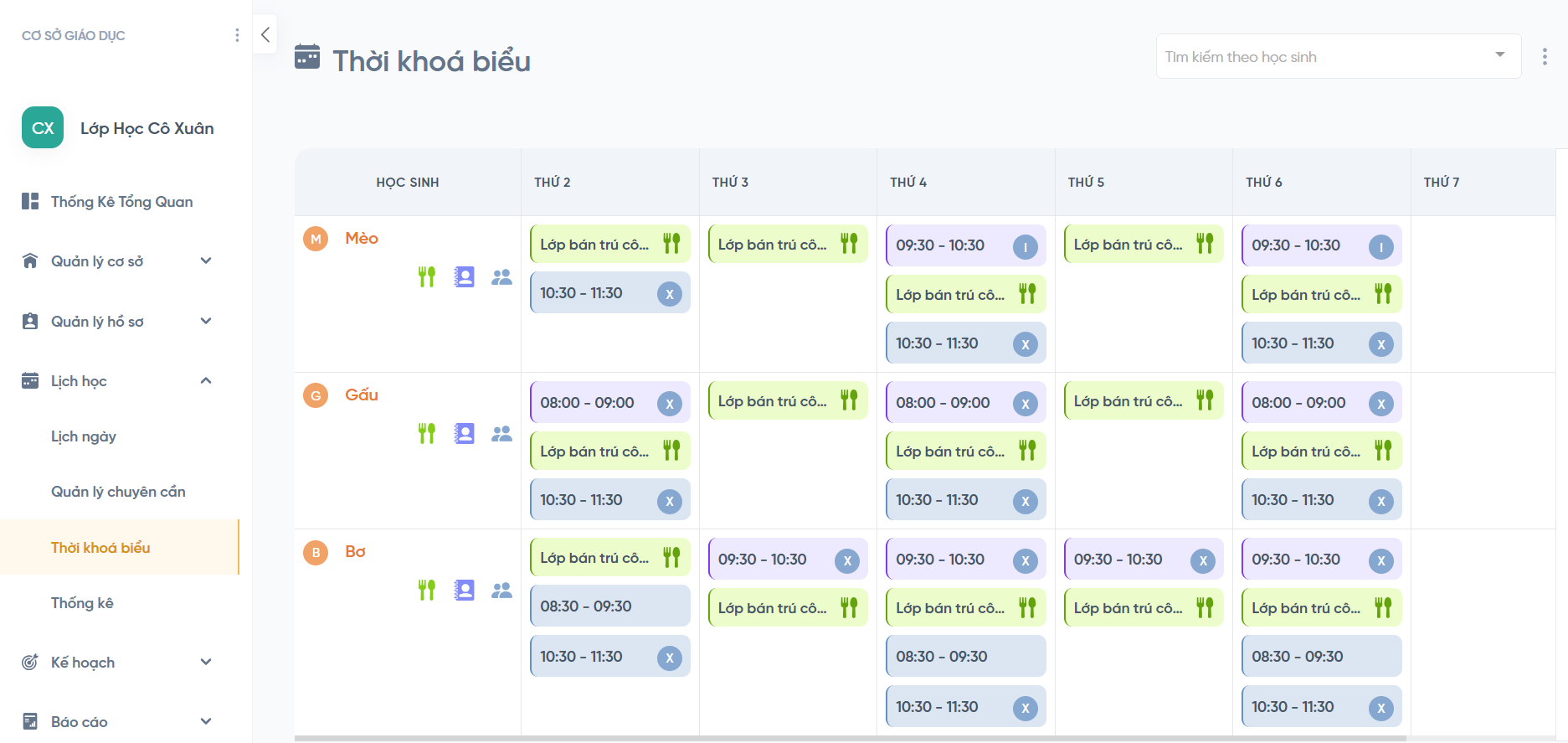Click the calendar icon beside Thời khoá biểu title
Image resolution: width=1568 pixels, height=743 pixels.
307,57
